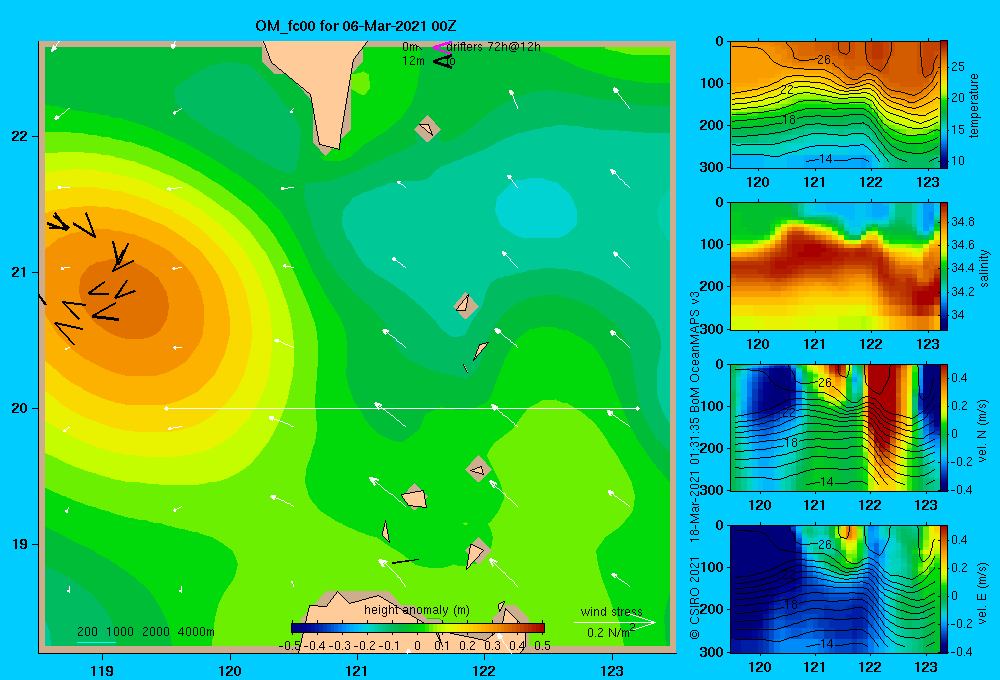Click depth label 300 of salinity panel

pyautogui.click(x=712, y=329)
